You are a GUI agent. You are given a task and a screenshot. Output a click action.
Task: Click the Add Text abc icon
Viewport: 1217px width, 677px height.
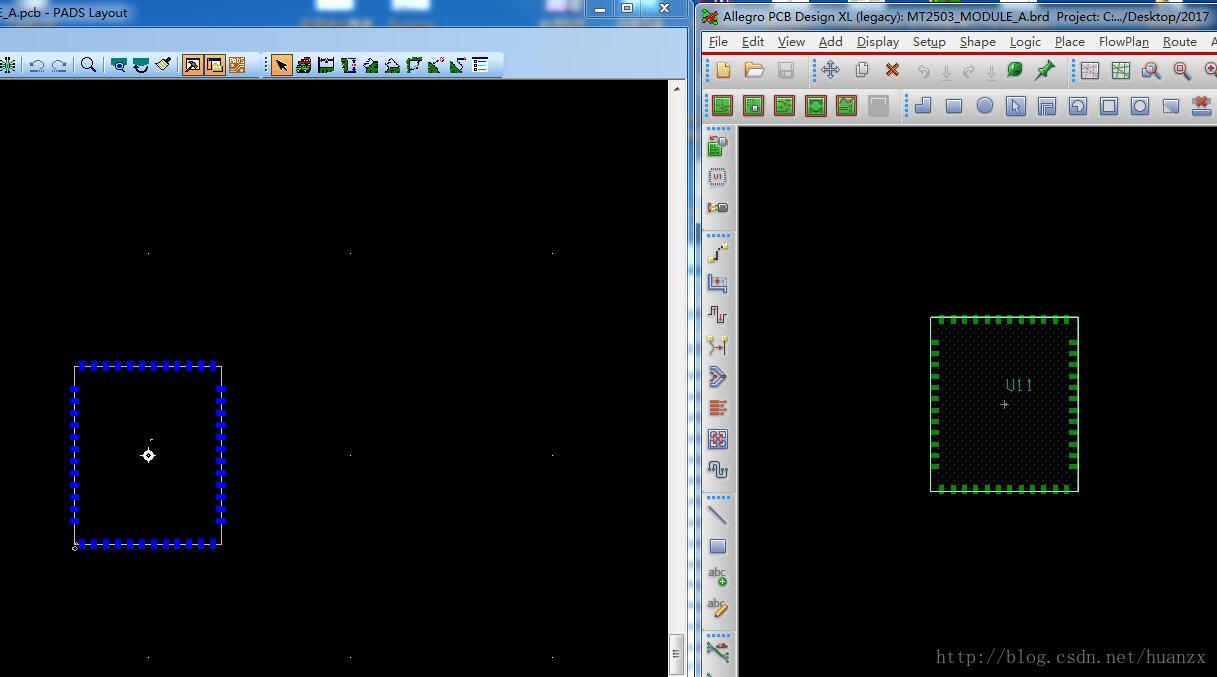(x=717, y=576)
